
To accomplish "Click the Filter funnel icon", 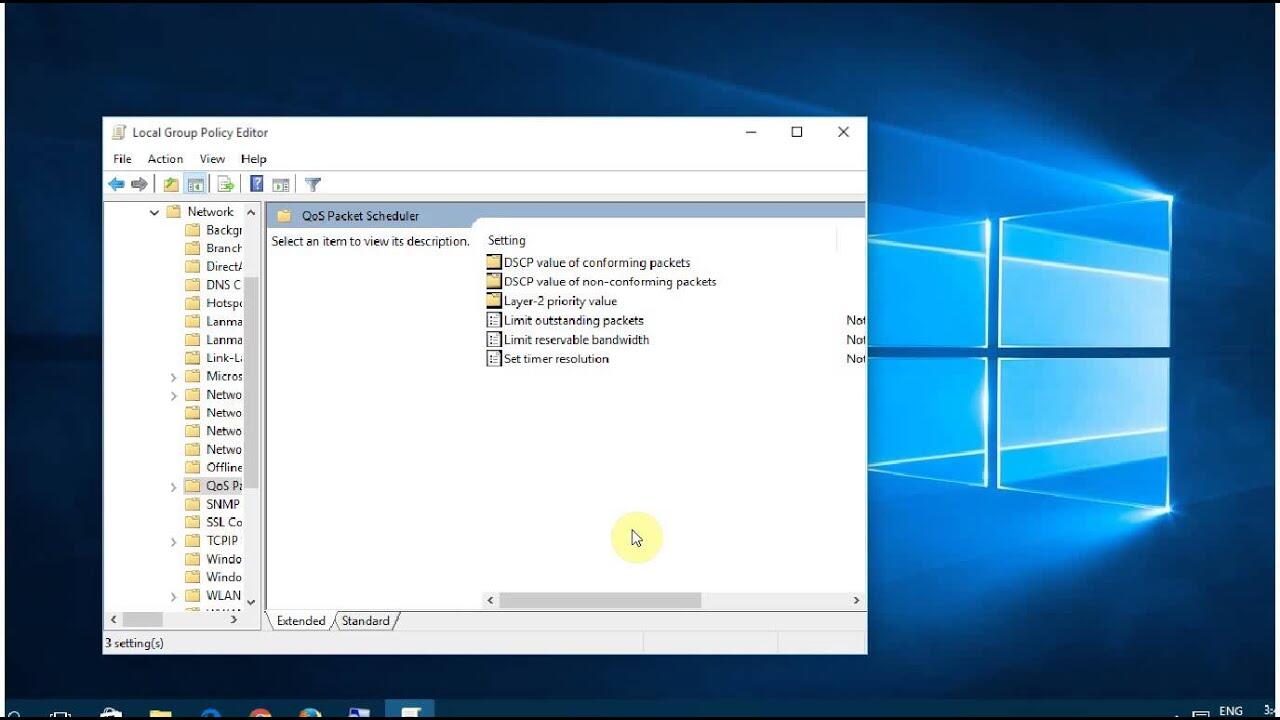I will tap(313, 184).
